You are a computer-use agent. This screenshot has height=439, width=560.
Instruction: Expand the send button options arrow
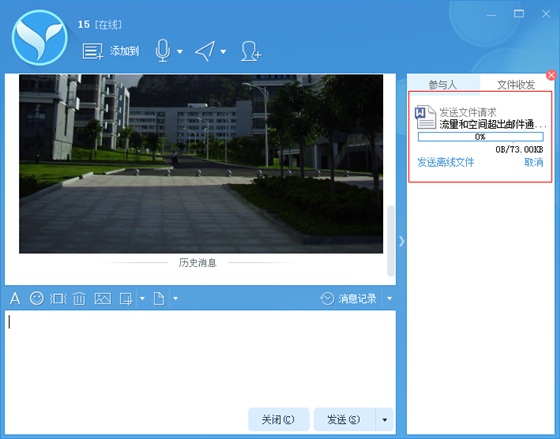[385, 420]
